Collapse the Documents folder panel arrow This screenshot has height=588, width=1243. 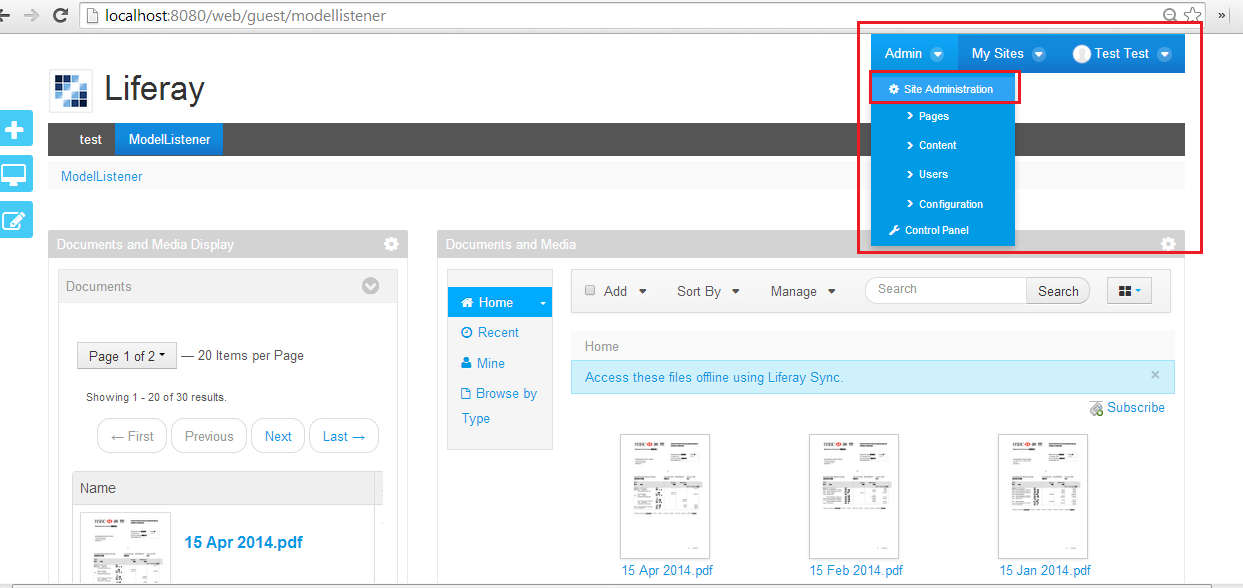pos(370,286)
